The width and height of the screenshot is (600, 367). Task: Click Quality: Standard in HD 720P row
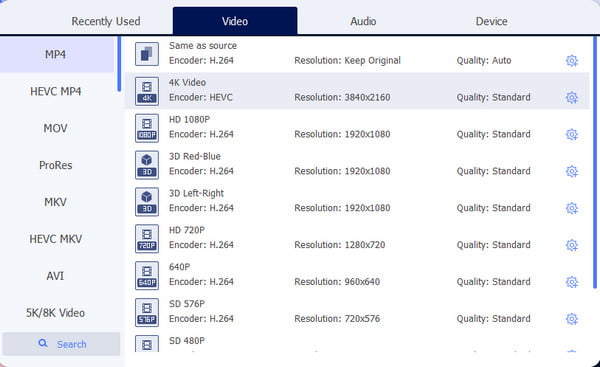(494, 245)
